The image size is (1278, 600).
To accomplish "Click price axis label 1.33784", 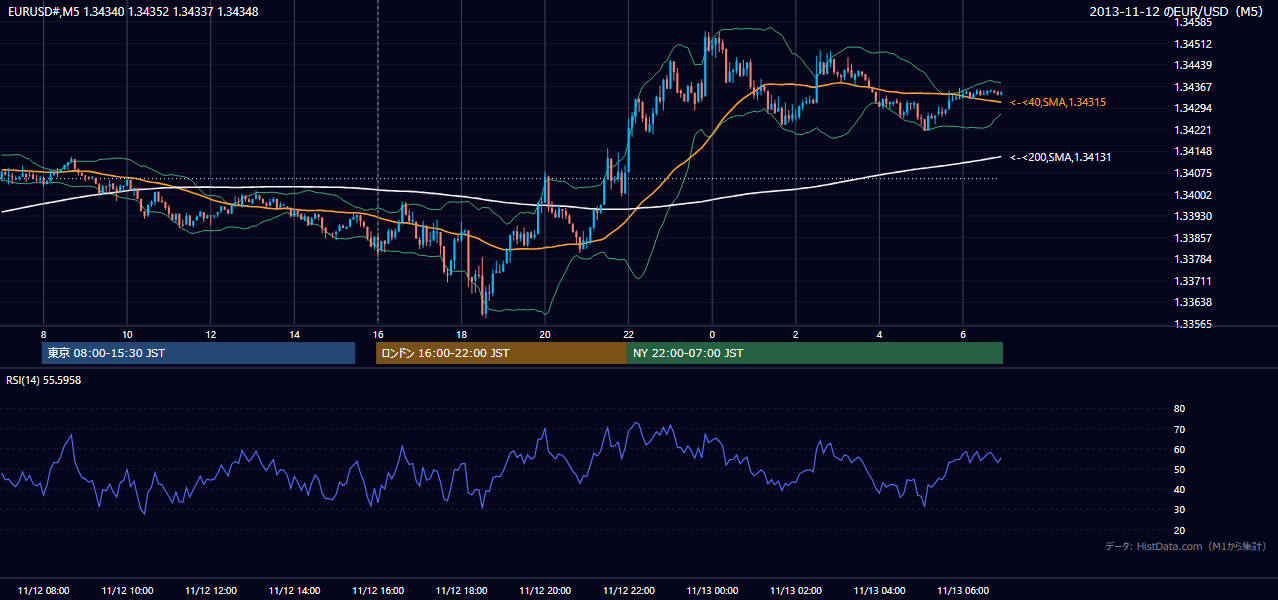I will coord(1193,259).
